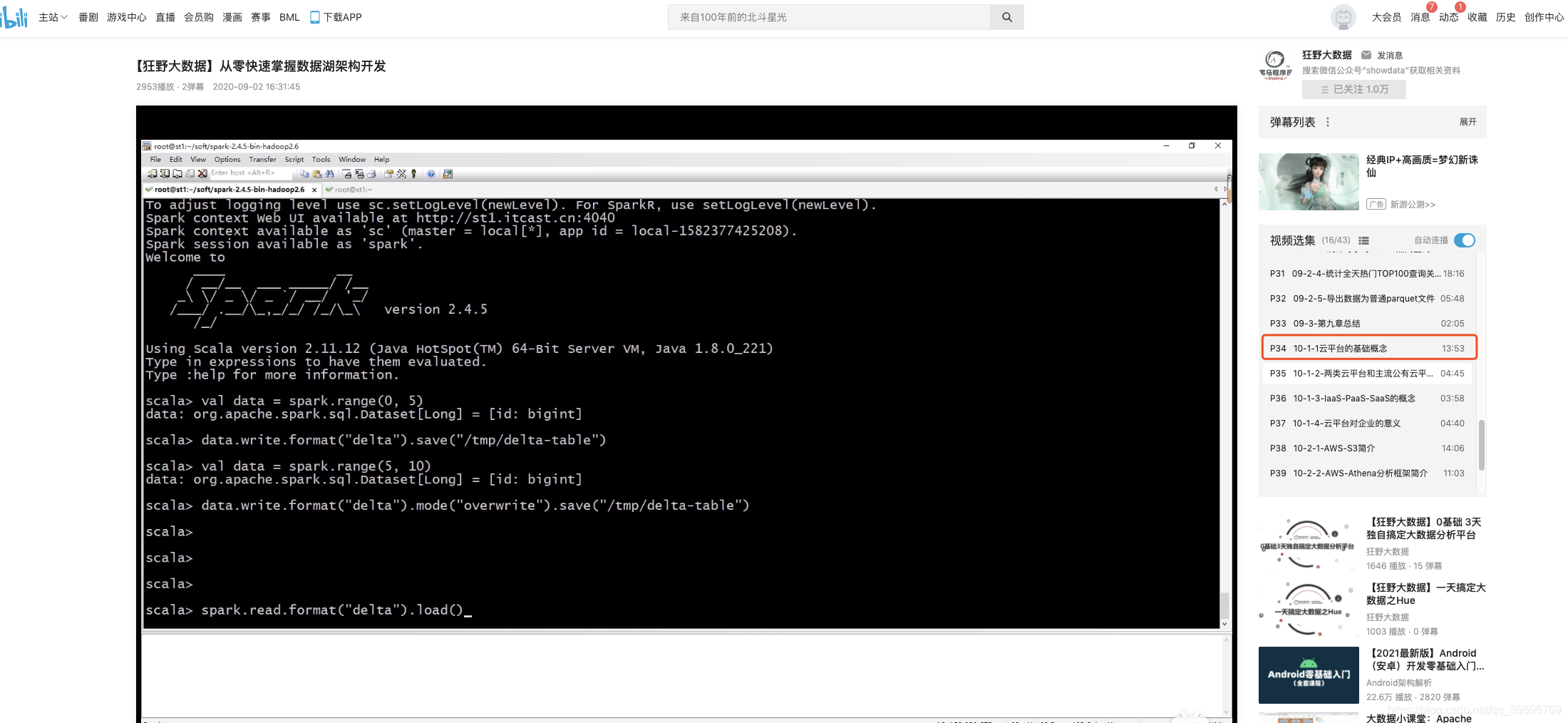
Task: Click the envelope send-message icon
Action: (1366, 55)
